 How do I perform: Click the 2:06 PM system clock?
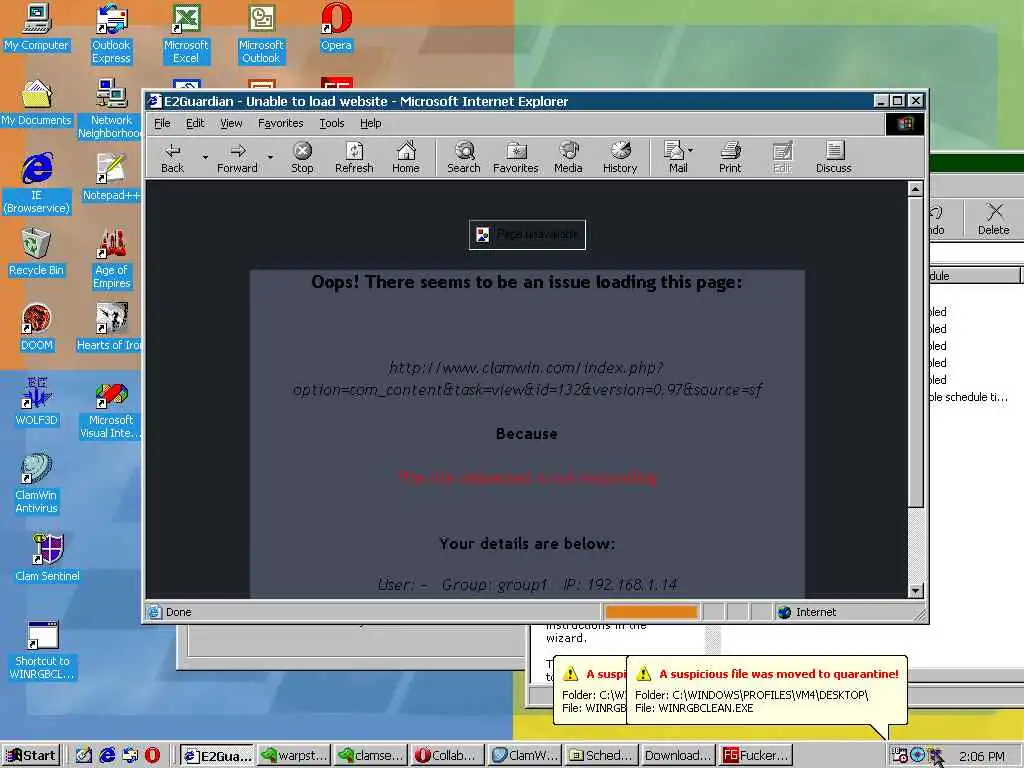point(982,756)
